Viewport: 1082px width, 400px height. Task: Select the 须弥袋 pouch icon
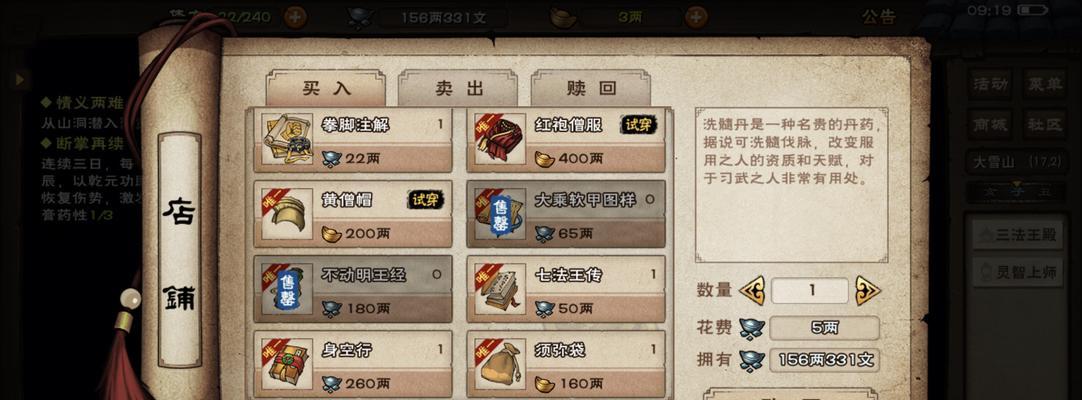point(500,363)
